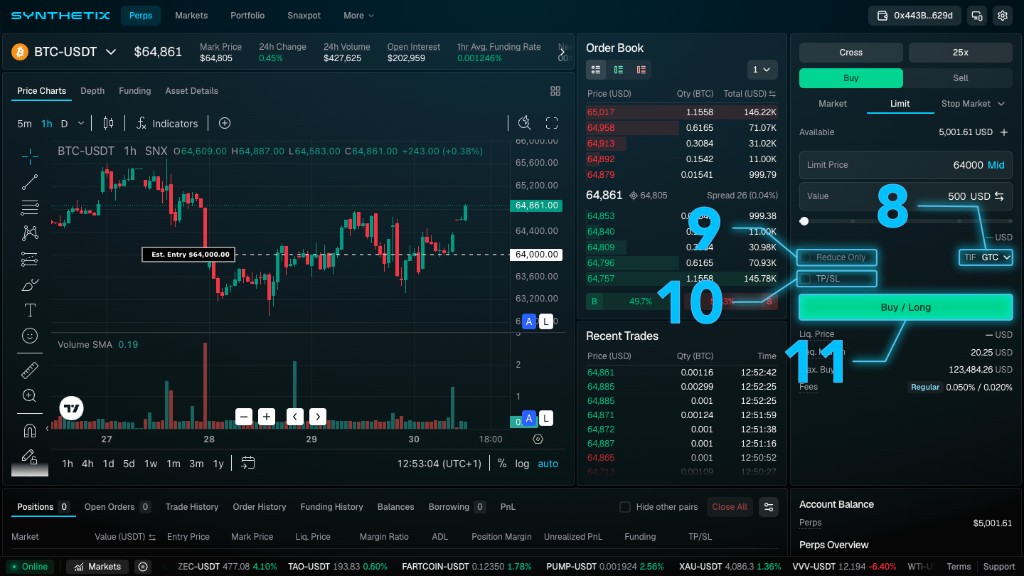Viewport: 1024px width, 576px height.
Task: Show both bids and asks order book view
Action: (596, 69)
